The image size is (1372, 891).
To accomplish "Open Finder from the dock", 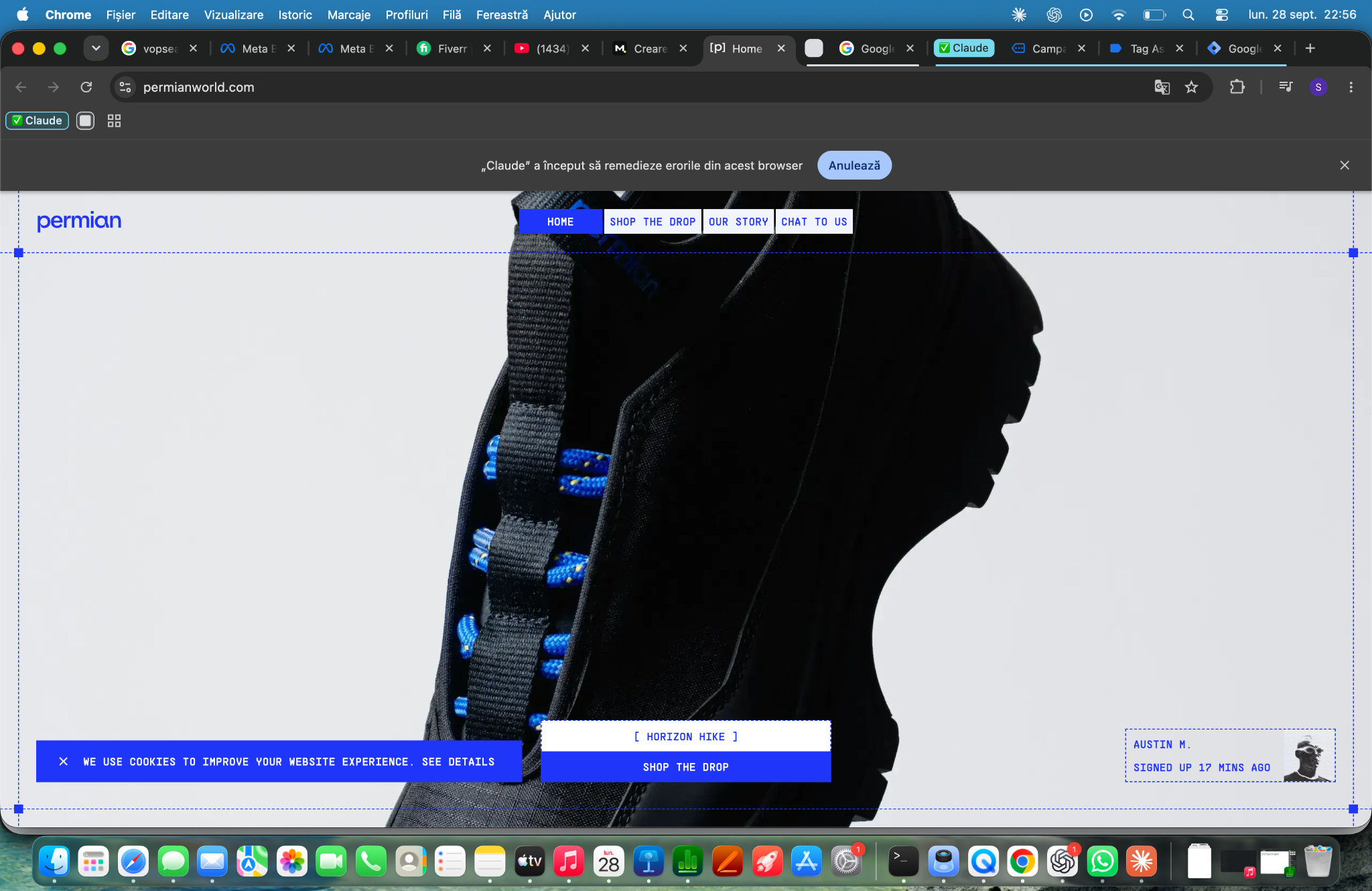I will (x=54, y=862).
